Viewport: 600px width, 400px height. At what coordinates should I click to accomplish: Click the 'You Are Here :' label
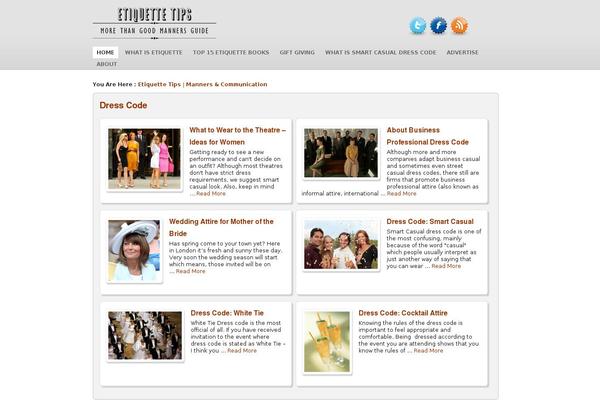pyautogui.click(x=114, y=84)
